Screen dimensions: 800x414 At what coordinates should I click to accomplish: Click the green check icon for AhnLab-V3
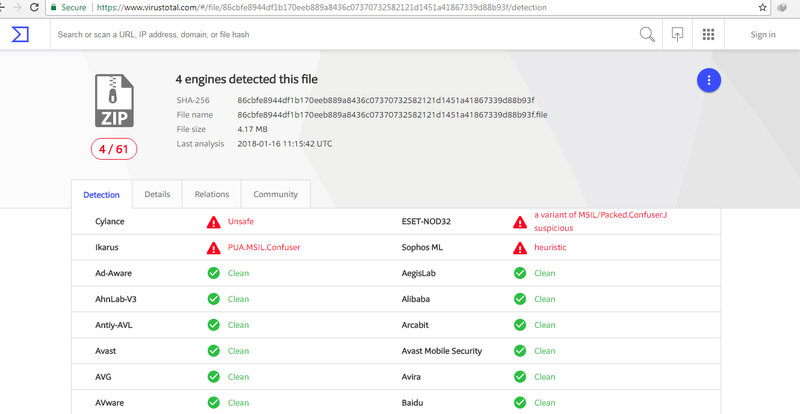pos(213,299)
